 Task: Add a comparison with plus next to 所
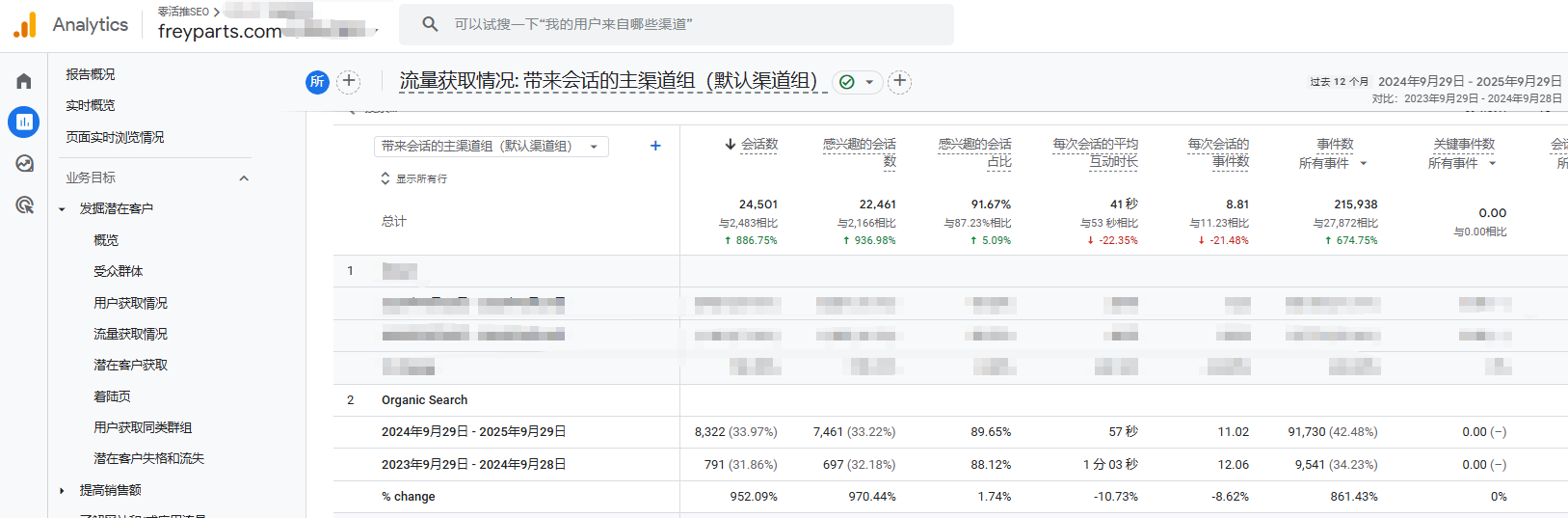349,82
